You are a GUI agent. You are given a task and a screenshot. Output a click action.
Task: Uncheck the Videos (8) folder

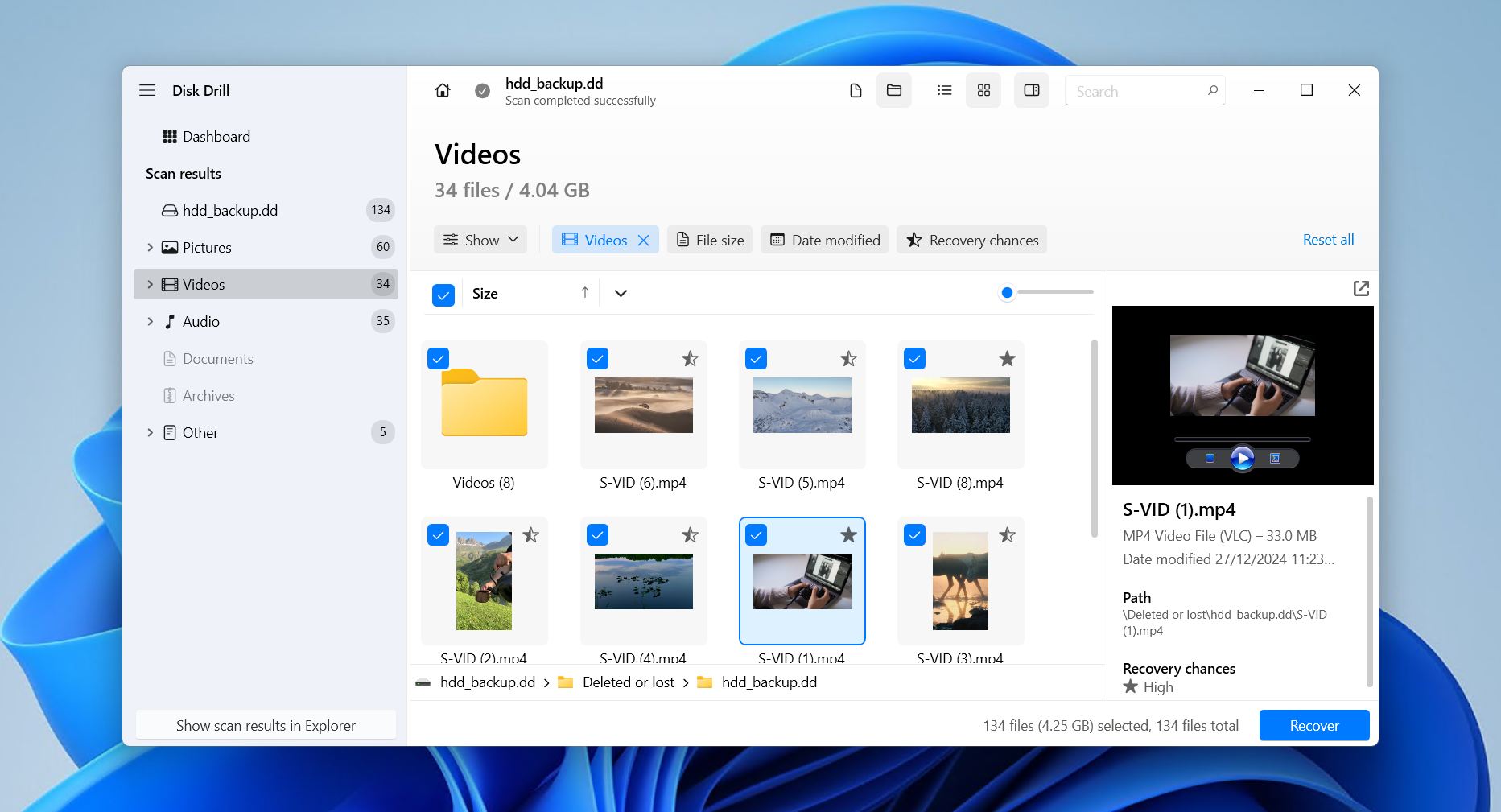pyautogui.click(x=438, y=358)
